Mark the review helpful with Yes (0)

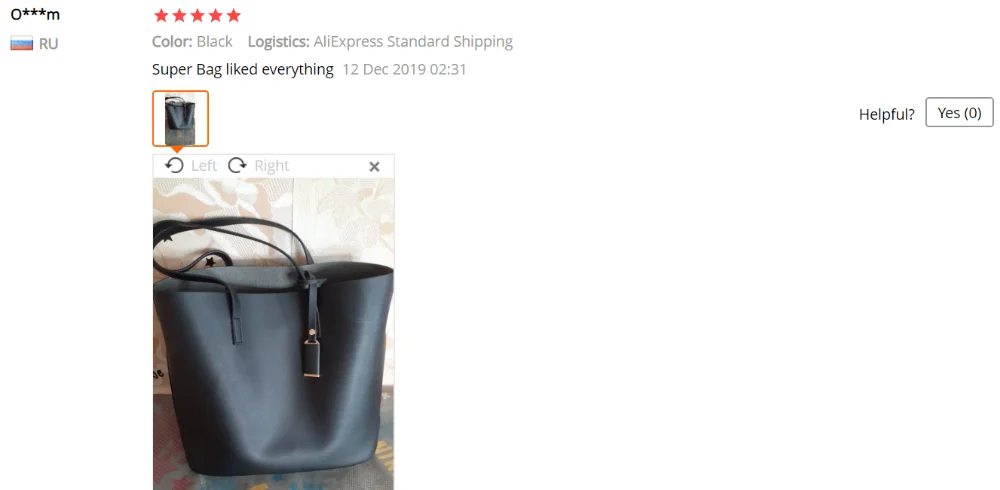pyautogui.click(x=959, y=112)
